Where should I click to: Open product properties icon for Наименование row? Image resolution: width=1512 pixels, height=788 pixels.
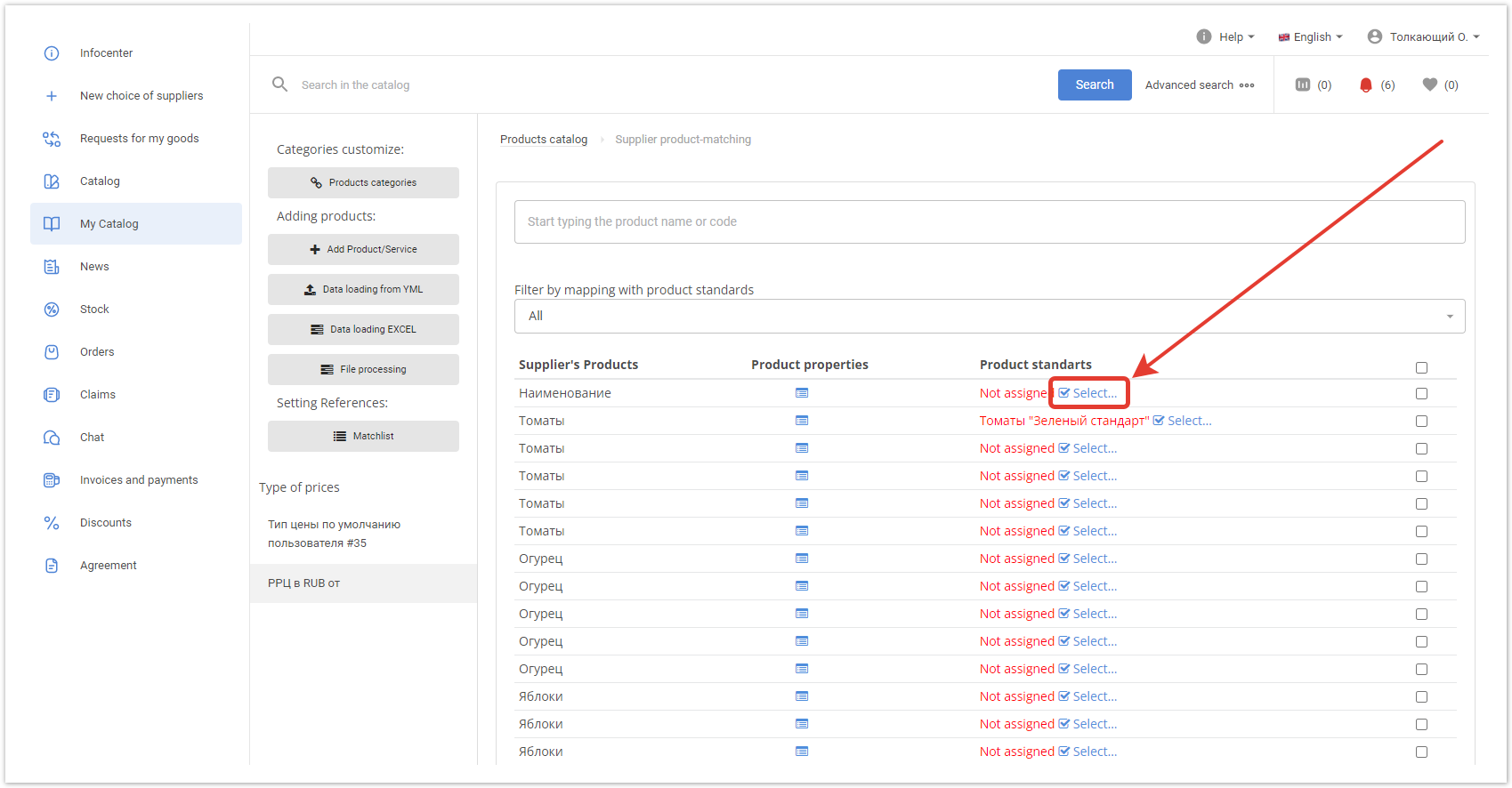tap(802, 393)
